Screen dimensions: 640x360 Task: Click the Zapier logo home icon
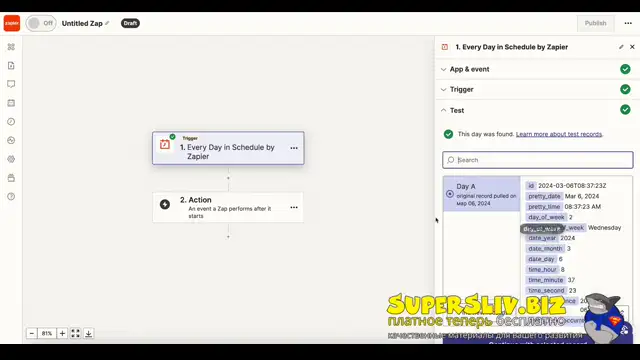[12, 23]
